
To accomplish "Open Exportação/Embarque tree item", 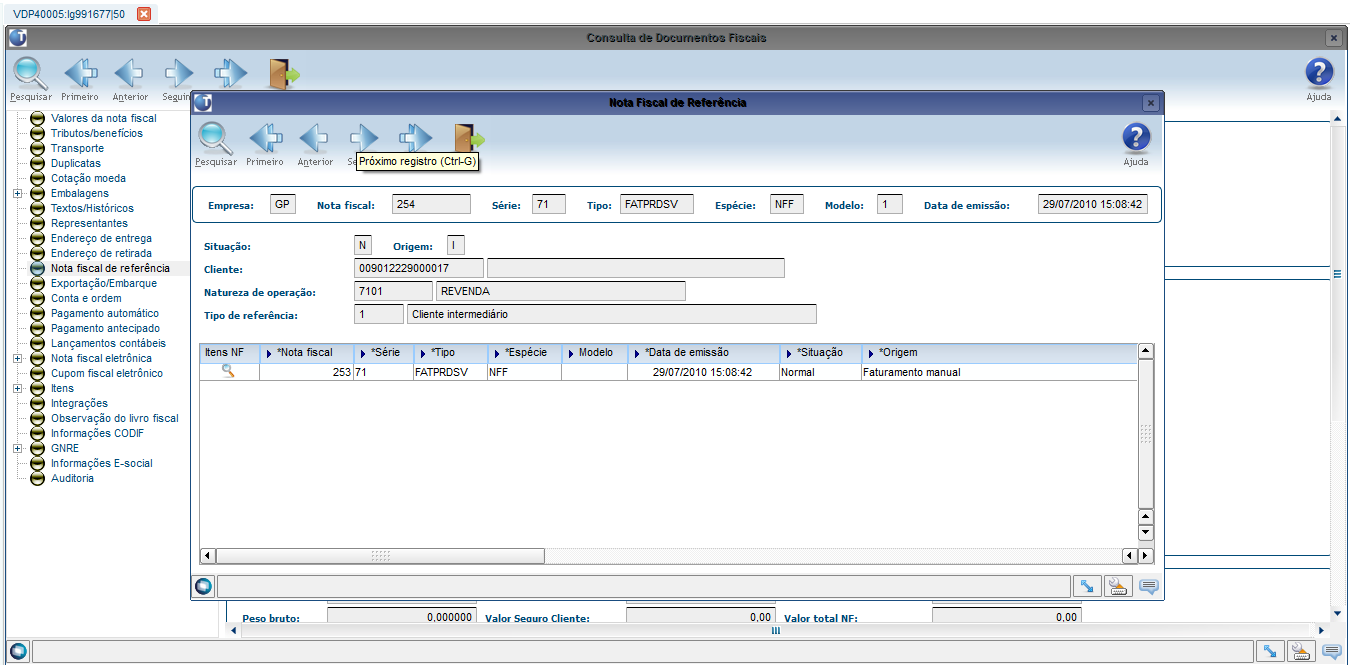I will (x=103, y=283).
